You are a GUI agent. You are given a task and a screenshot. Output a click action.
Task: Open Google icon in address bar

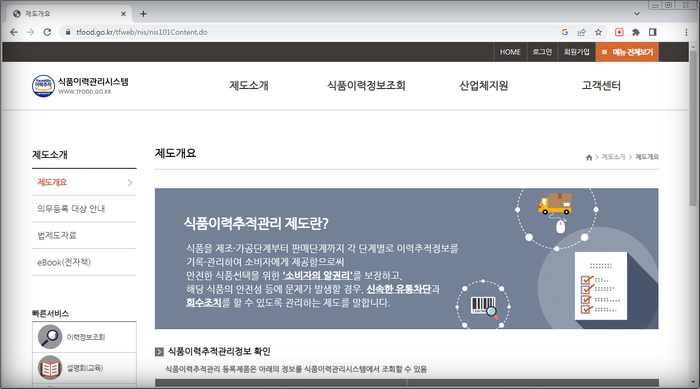pos(565,32)
